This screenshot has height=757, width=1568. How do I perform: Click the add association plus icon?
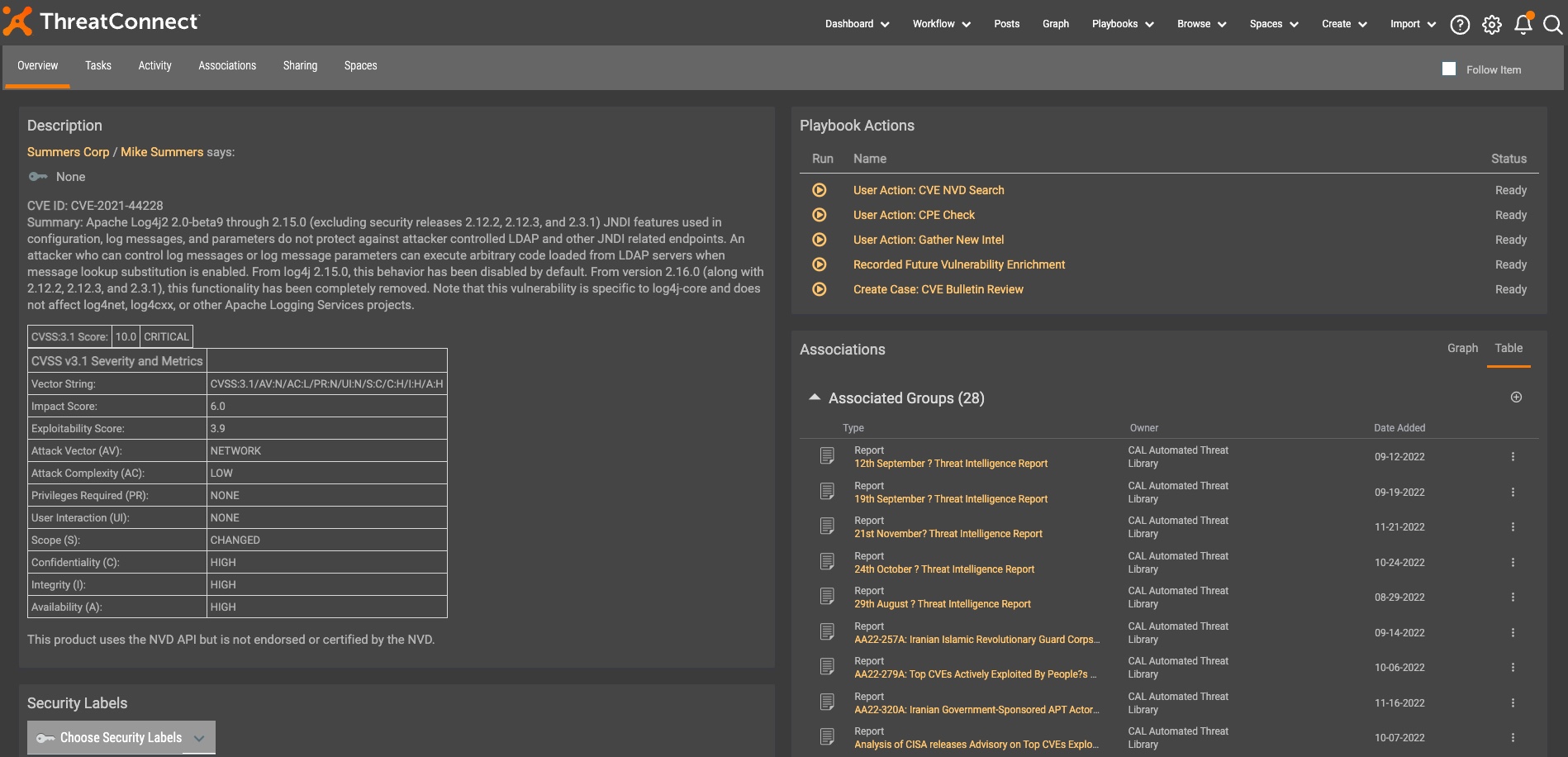click(x=1516, y=398)
